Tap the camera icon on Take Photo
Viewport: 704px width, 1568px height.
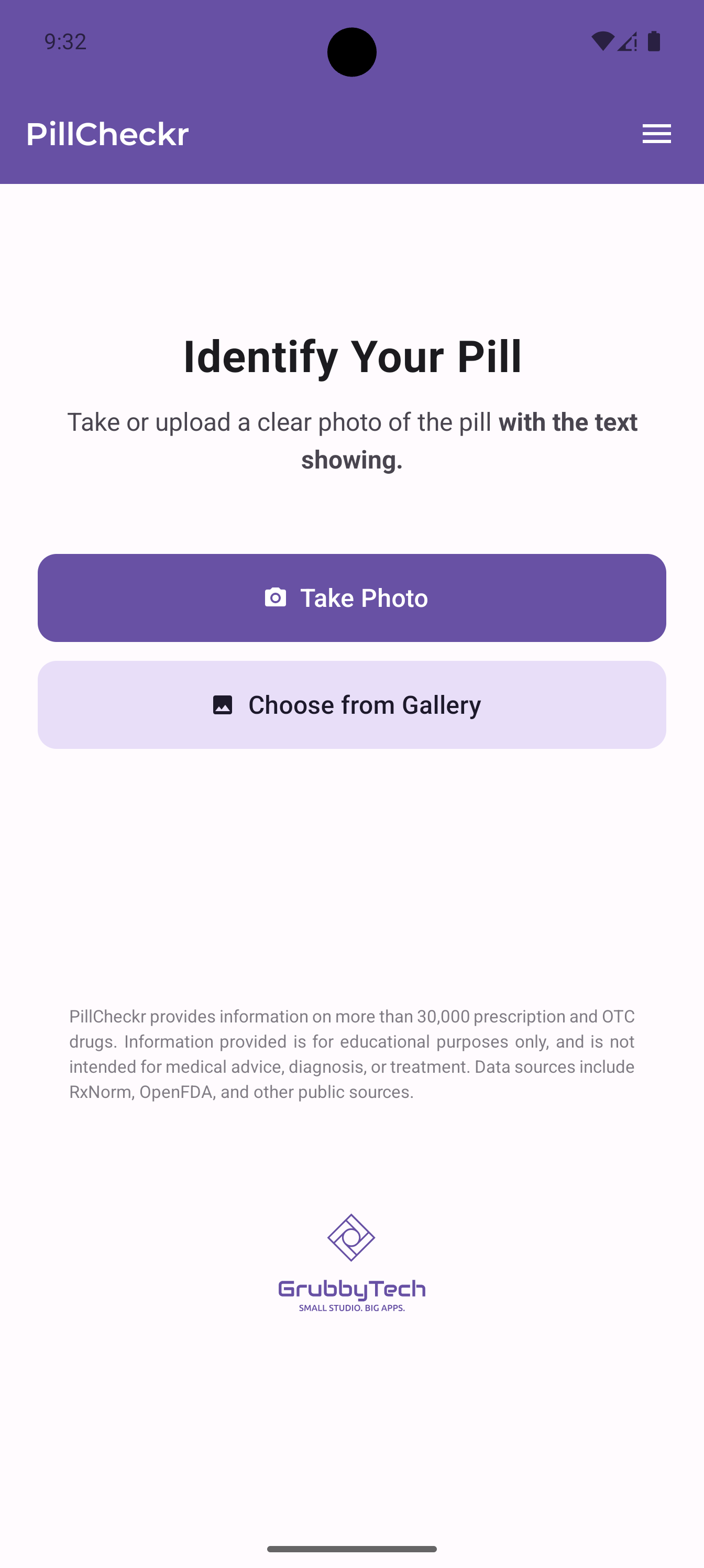(x=276, y=598)
